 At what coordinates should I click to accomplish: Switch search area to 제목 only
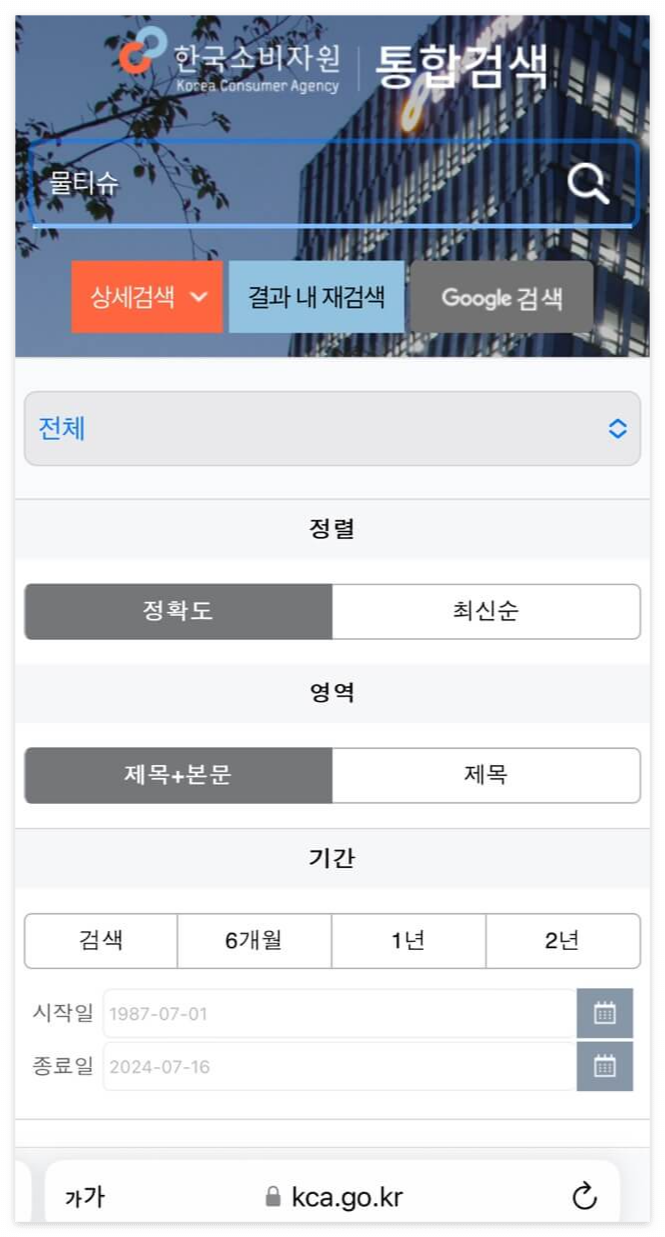(x=486, y=776)
